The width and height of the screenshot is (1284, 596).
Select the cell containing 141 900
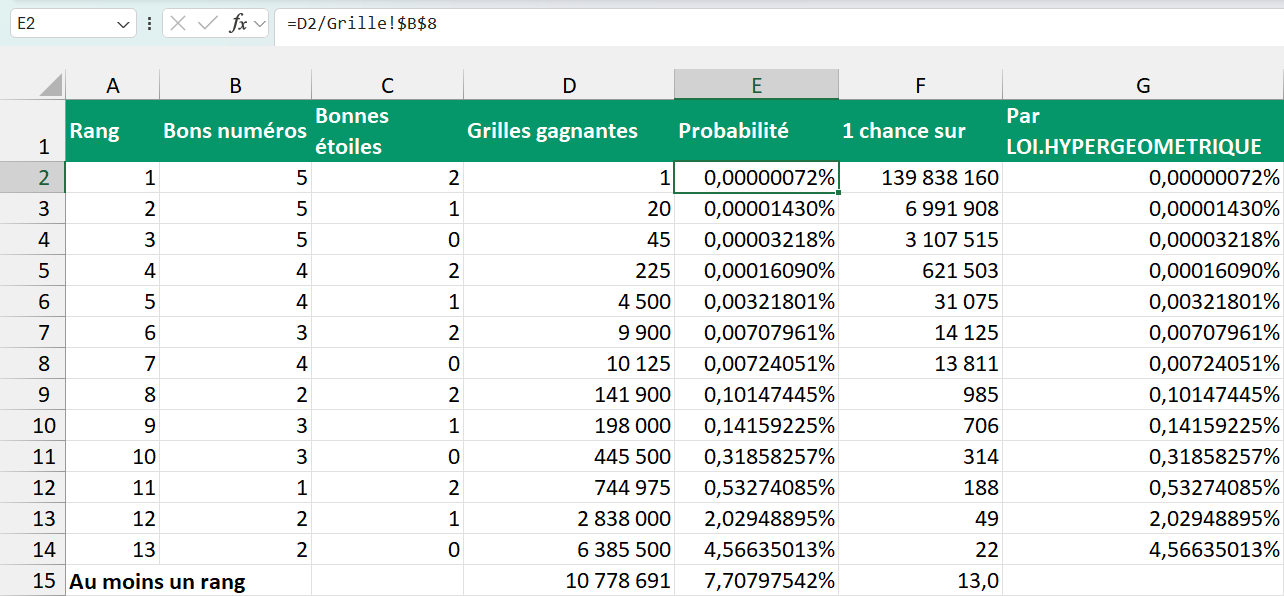coord(569,395)
